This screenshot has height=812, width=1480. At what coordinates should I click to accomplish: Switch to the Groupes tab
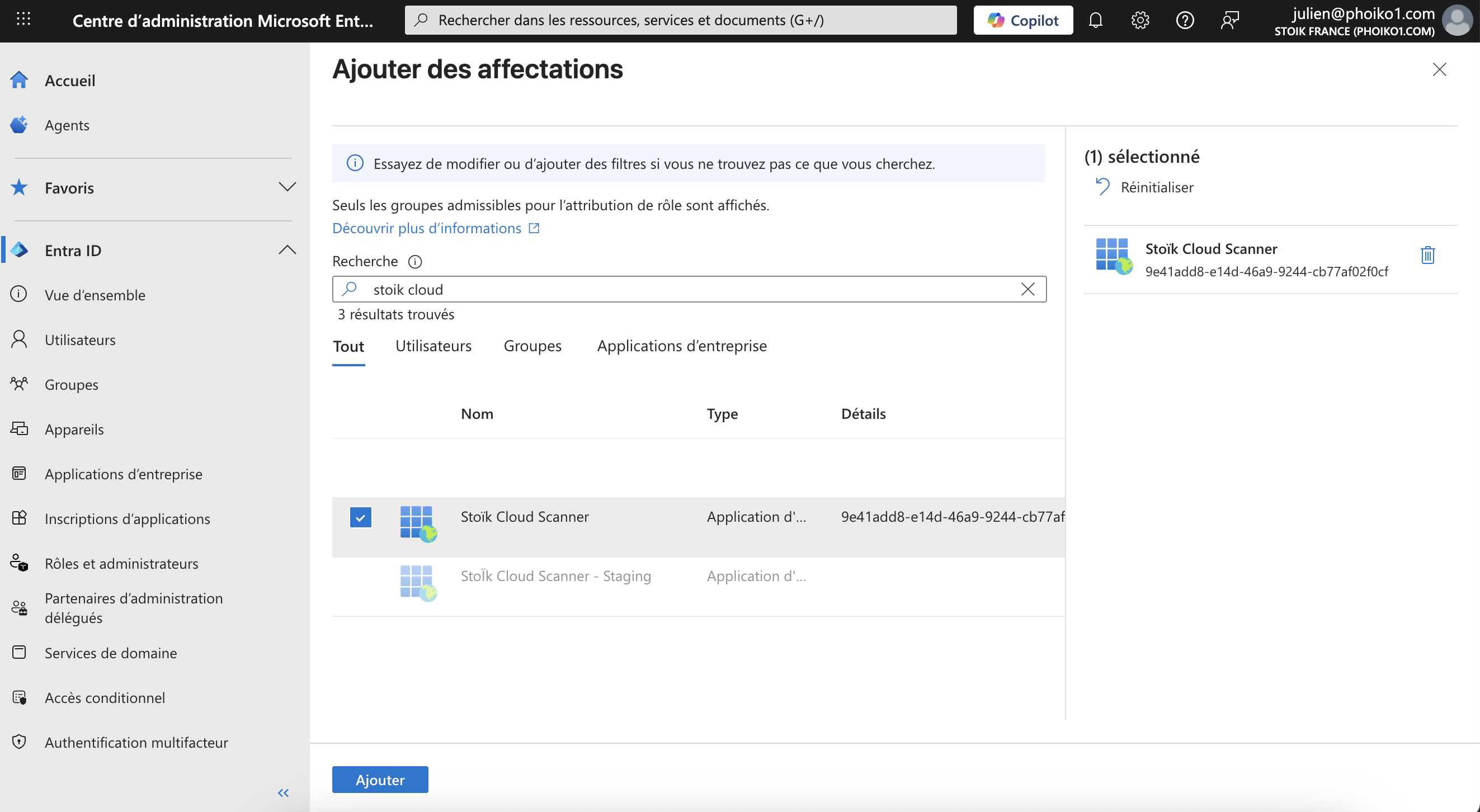pos(532,346)
